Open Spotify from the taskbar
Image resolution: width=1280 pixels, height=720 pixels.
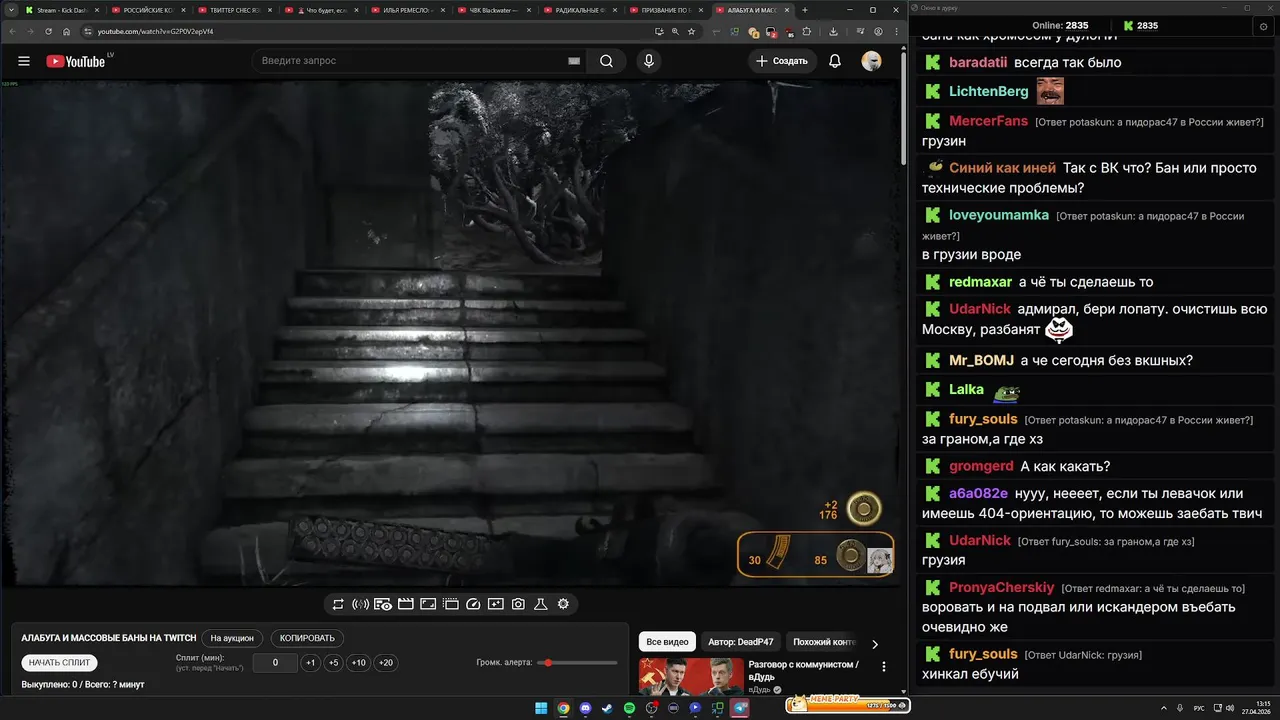pyautogui.click(x=629, y=708)
